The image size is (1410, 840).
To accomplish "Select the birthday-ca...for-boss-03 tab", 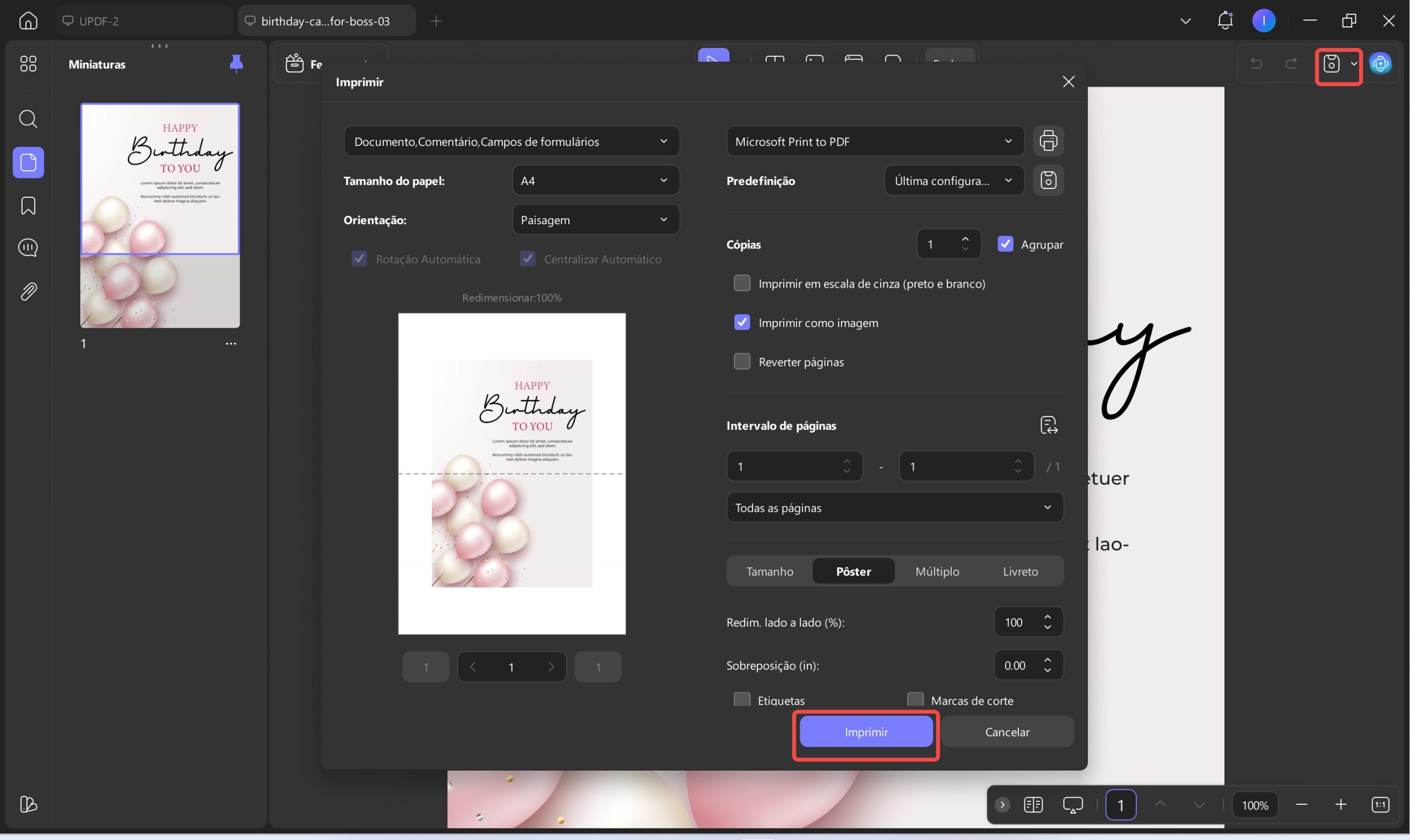I will (327, 21).
